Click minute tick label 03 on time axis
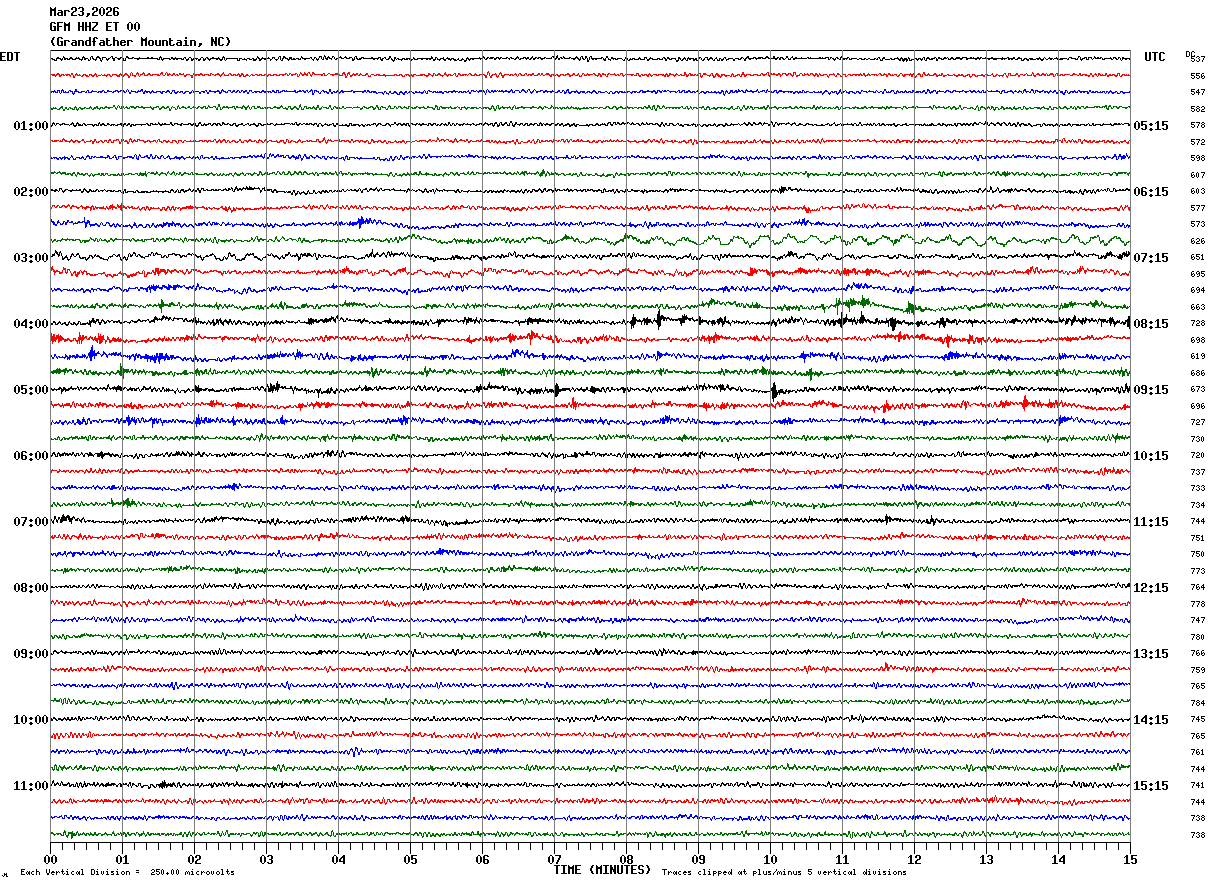Viewport: 1210px width, 886px height. pos(266,859)
